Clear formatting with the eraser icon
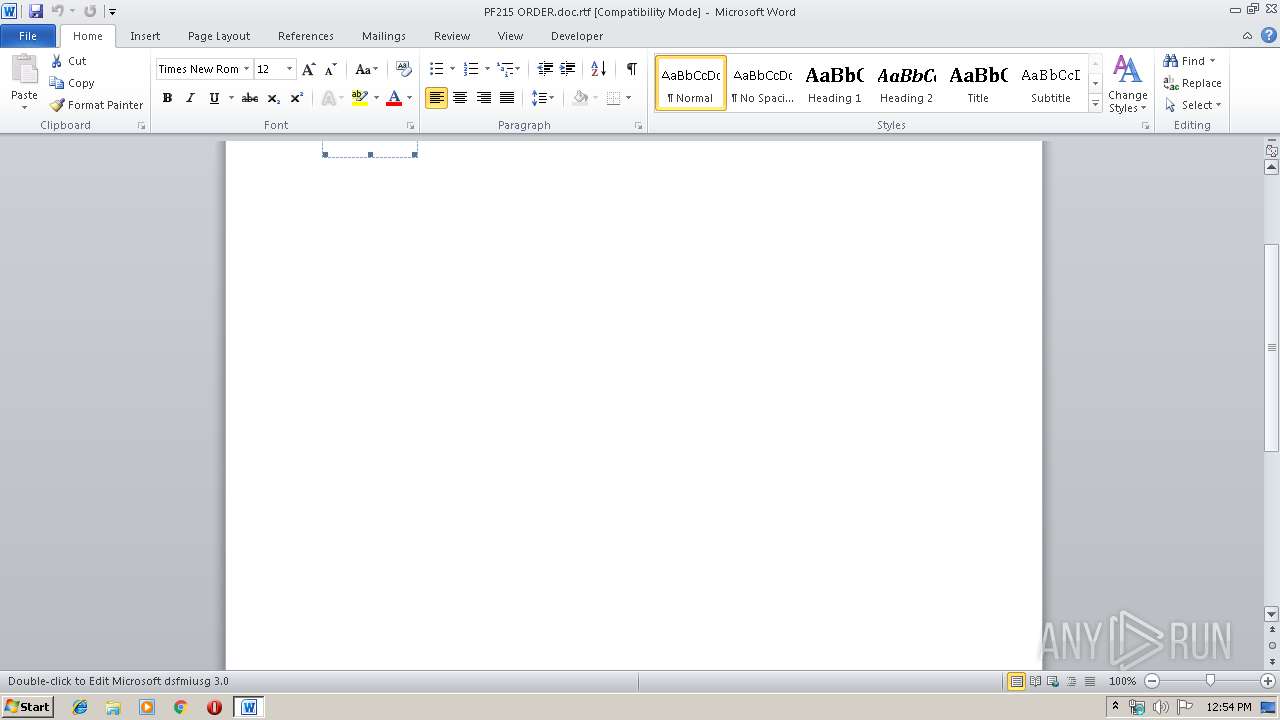Viewport: 1280px width, 720px height. click(404, 69)
